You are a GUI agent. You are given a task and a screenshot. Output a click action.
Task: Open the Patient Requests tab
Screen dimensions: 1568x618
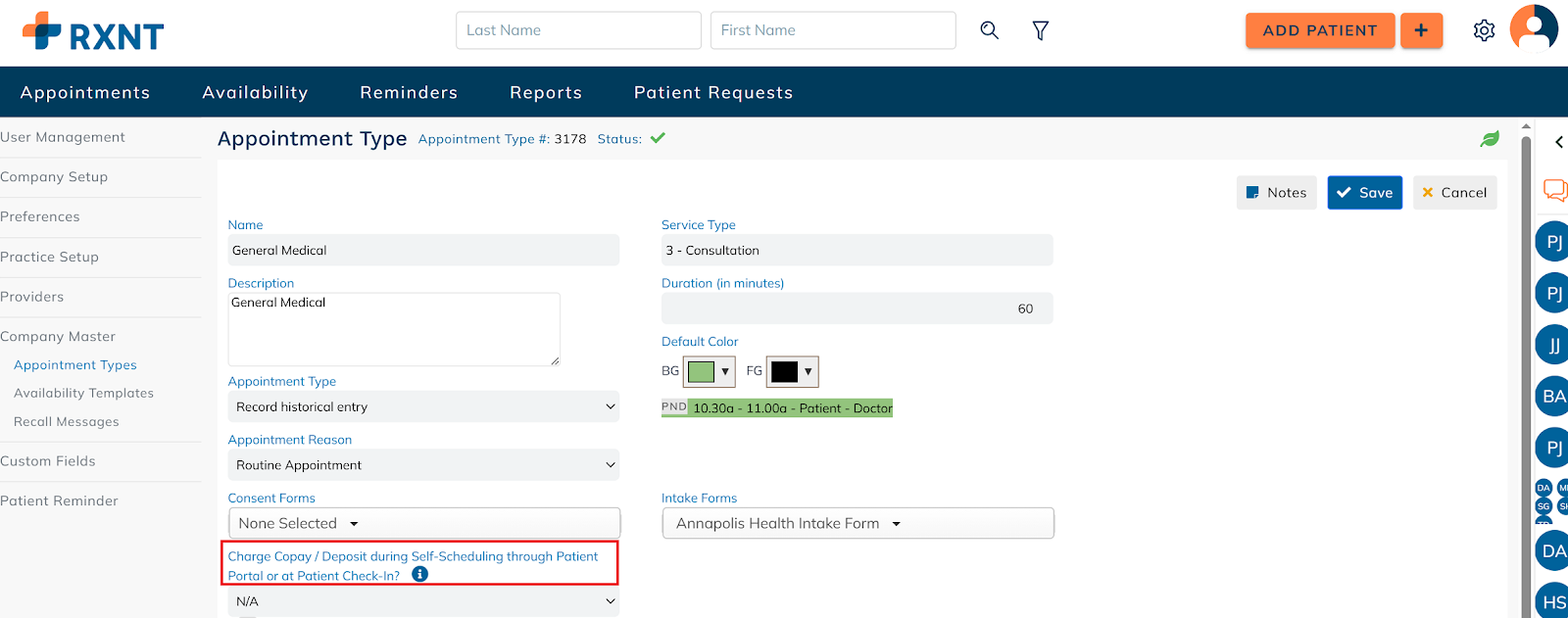712,92
